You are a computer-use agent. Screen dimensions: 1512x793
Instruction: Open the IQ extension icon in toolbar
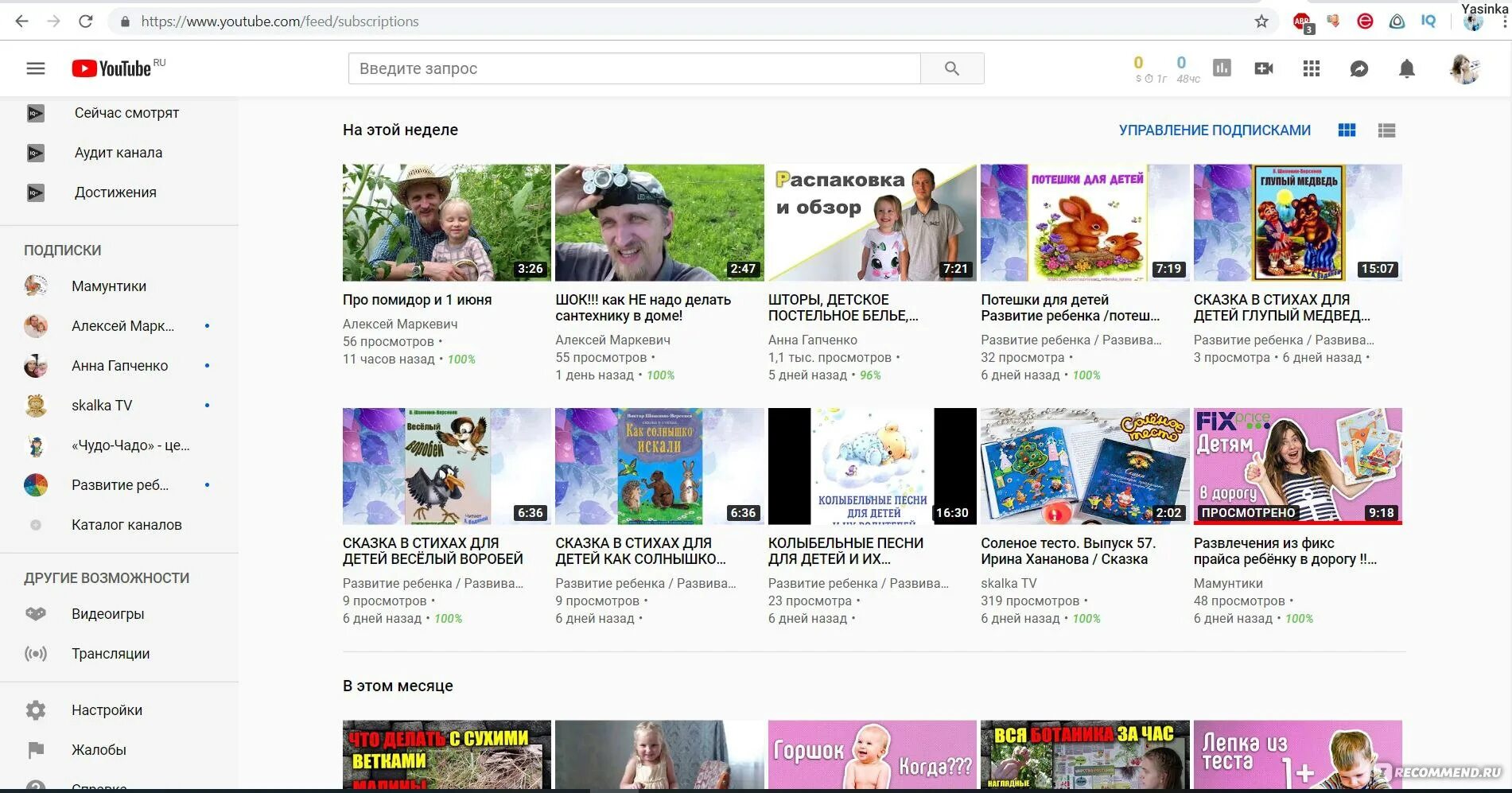click(x=1428, y=21)
